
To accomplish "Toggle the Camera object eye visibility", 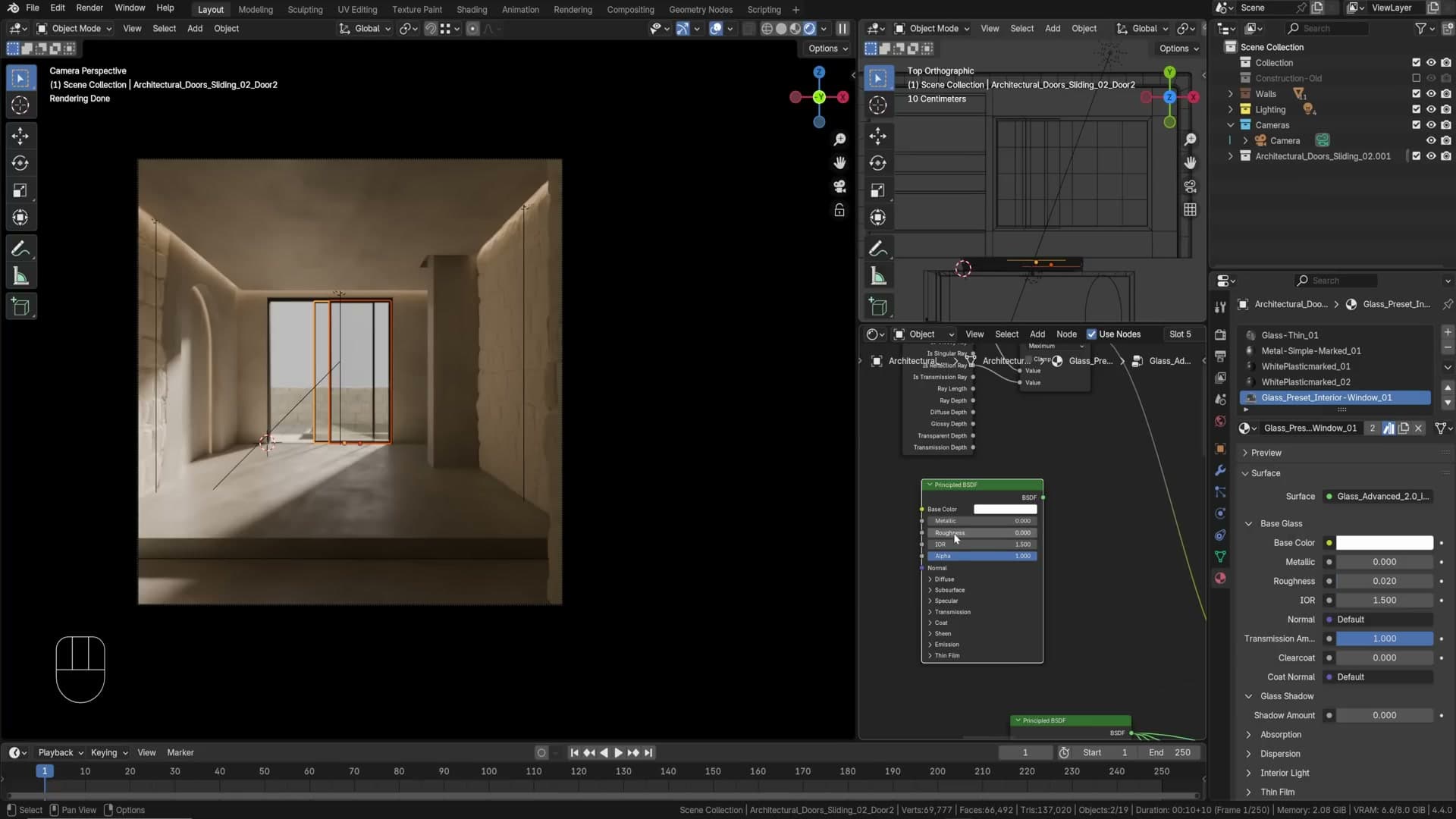I will pos(1431,140).
